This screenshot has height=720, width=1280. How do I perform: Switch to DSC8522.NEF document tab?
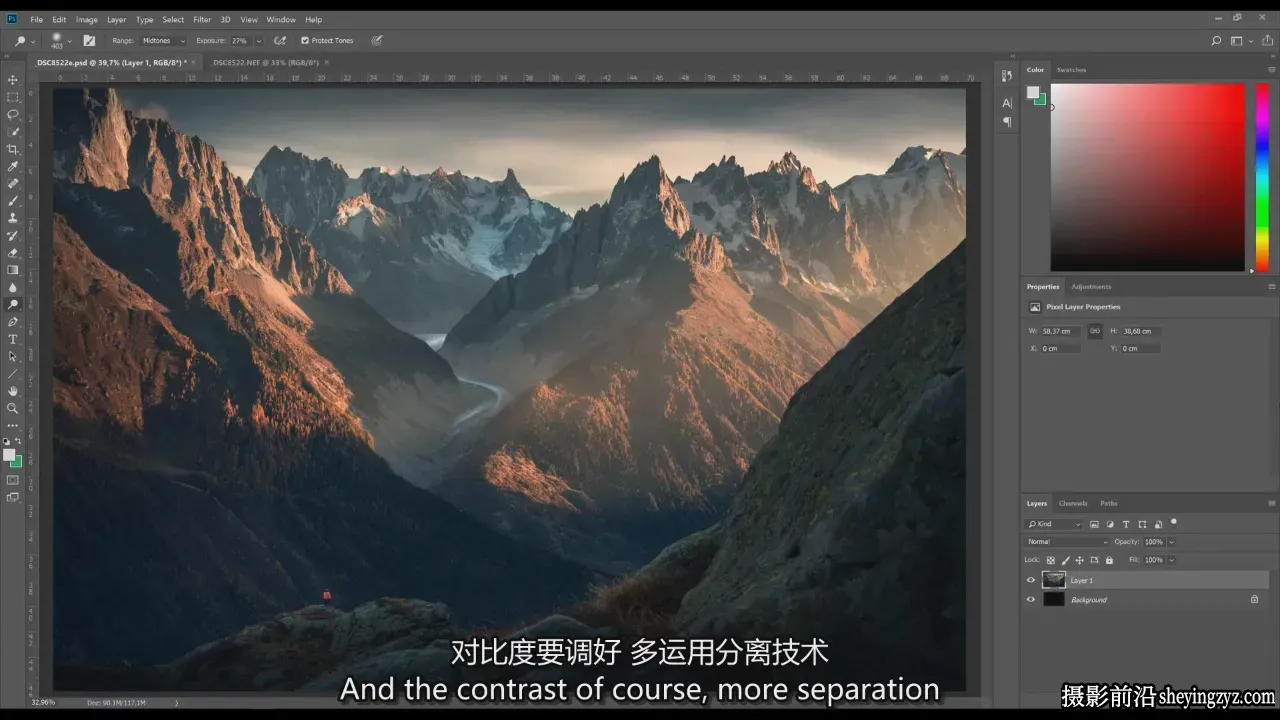click(266, 62)
